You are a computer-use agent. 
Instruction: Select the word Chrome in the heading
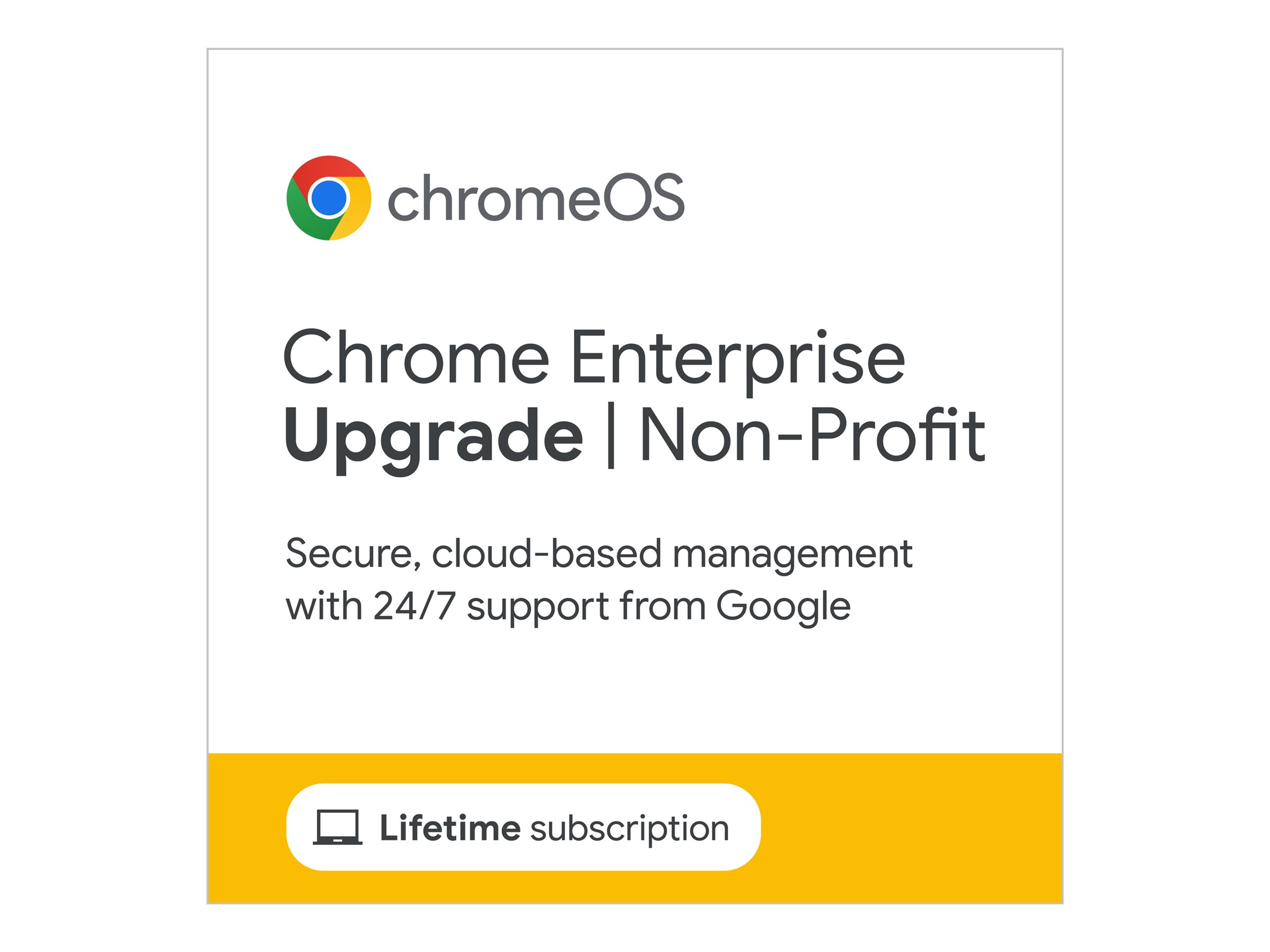pyautogui.click(x=416, y=358)
